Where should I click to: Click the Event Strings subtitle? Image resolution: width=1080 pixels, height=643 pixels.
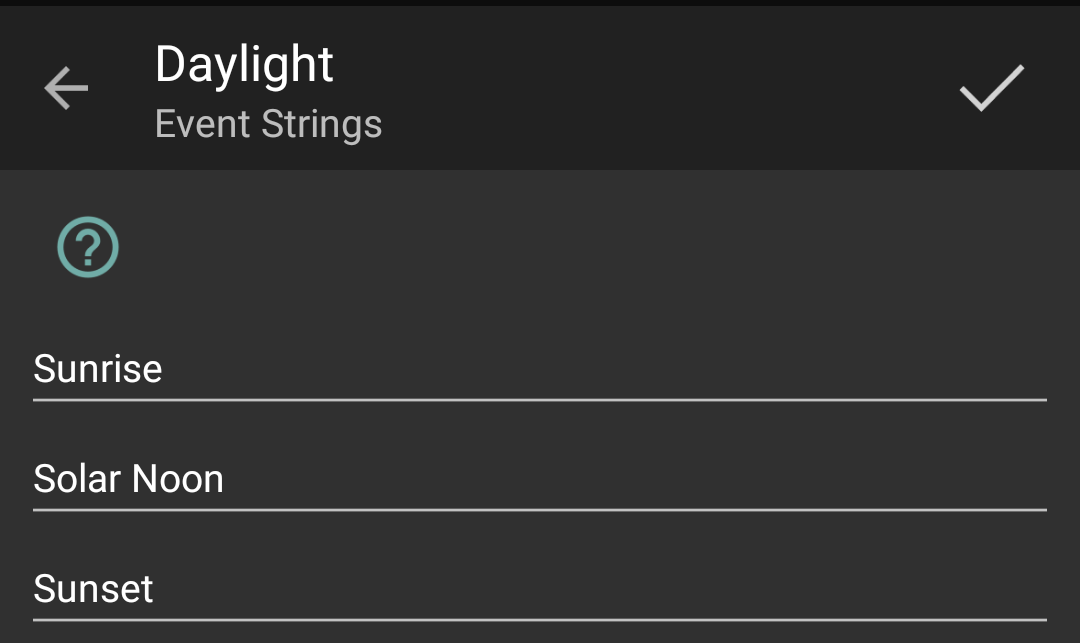[268, 125]
